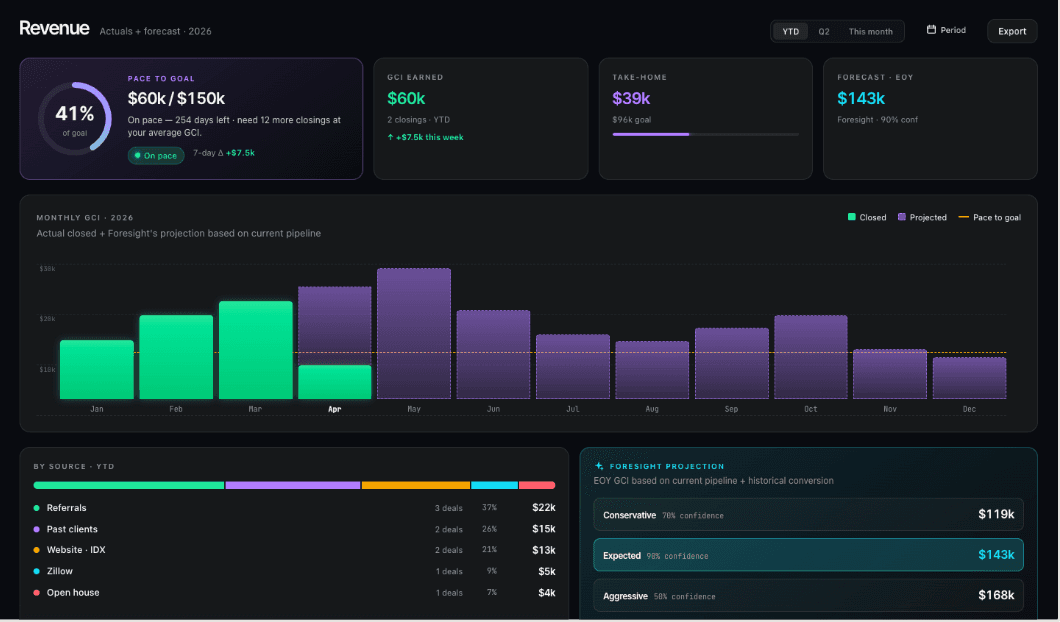Select the Zillow source label

coord(59,571)
